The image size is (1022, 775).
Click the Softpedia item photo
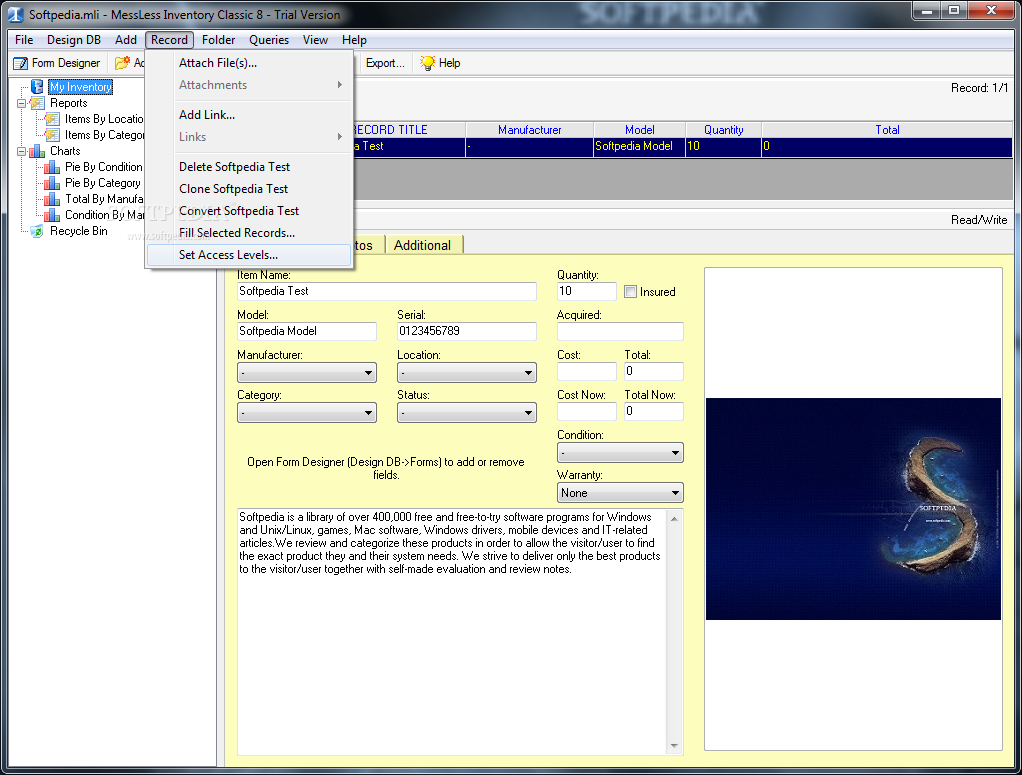(x=853, y=508)
